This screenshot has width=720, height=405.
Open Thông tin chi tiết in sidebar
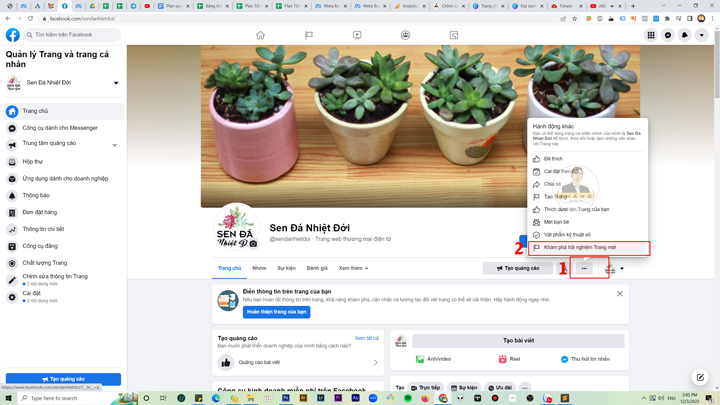coord(63,229)
